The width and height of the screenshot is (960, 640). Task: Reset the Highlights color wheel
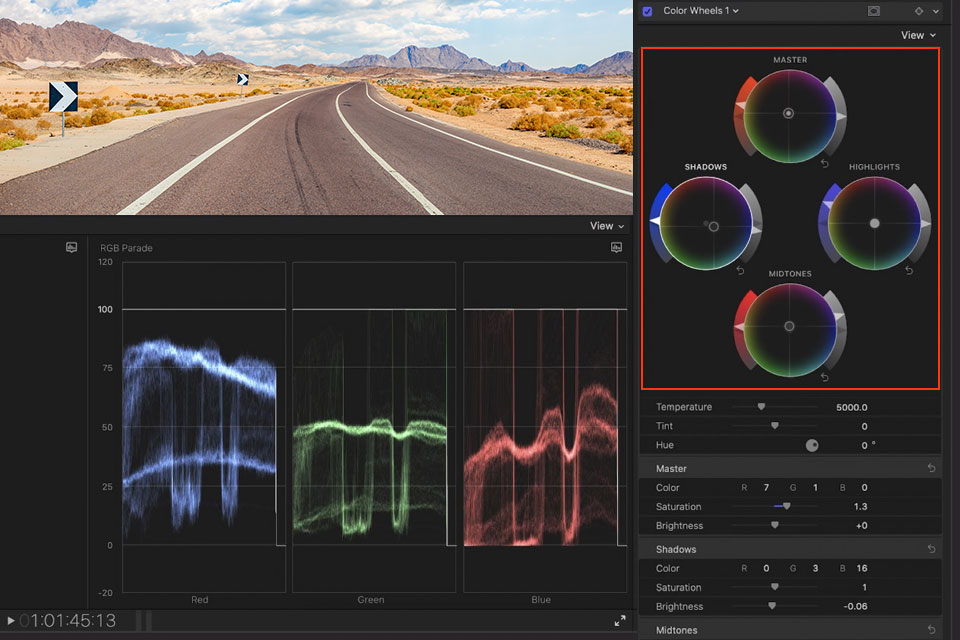(x=908, y=271)
